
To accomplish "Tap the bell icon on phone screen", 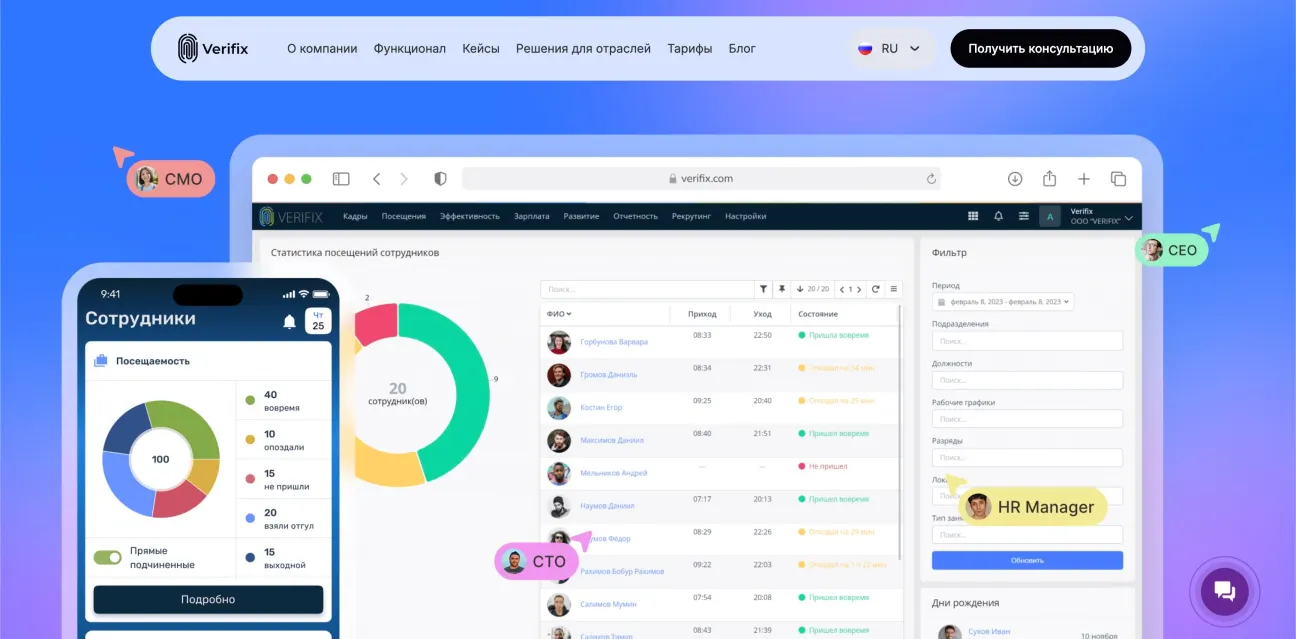I will tap(289, 321).
